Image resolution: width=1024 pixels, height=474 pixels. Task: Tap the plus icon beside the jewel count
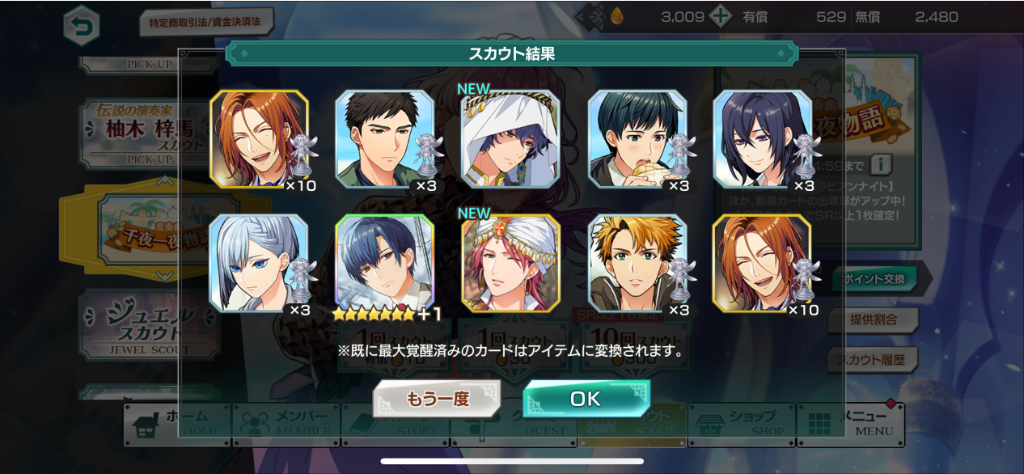pos(720,17)
